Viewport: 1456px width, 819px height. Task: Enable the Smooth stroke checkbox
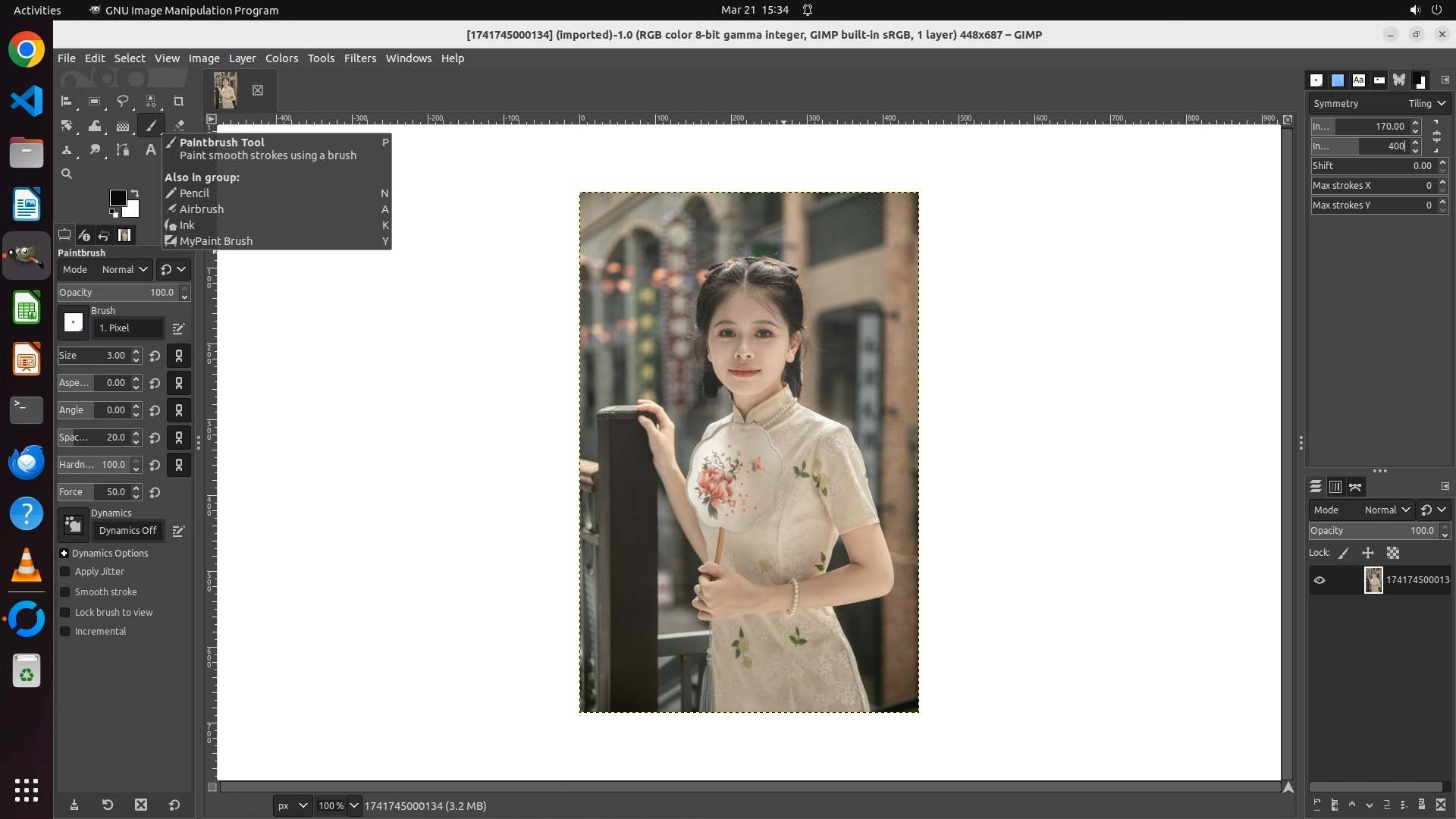pyautogui.click(x=65, y=592)
